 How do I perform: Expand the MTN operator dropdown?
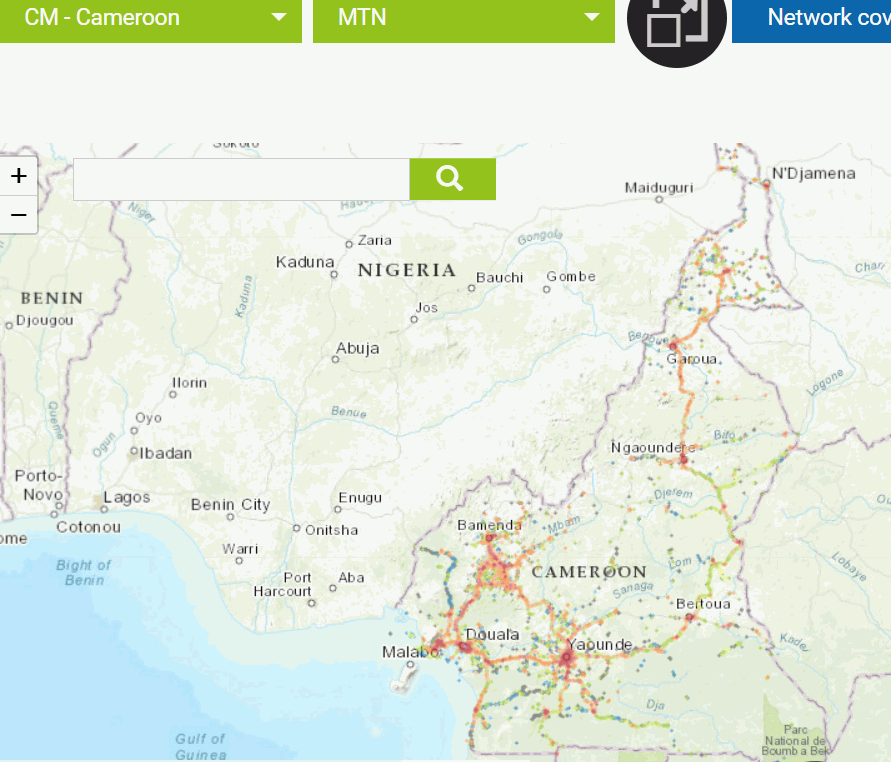pos(463,18)
